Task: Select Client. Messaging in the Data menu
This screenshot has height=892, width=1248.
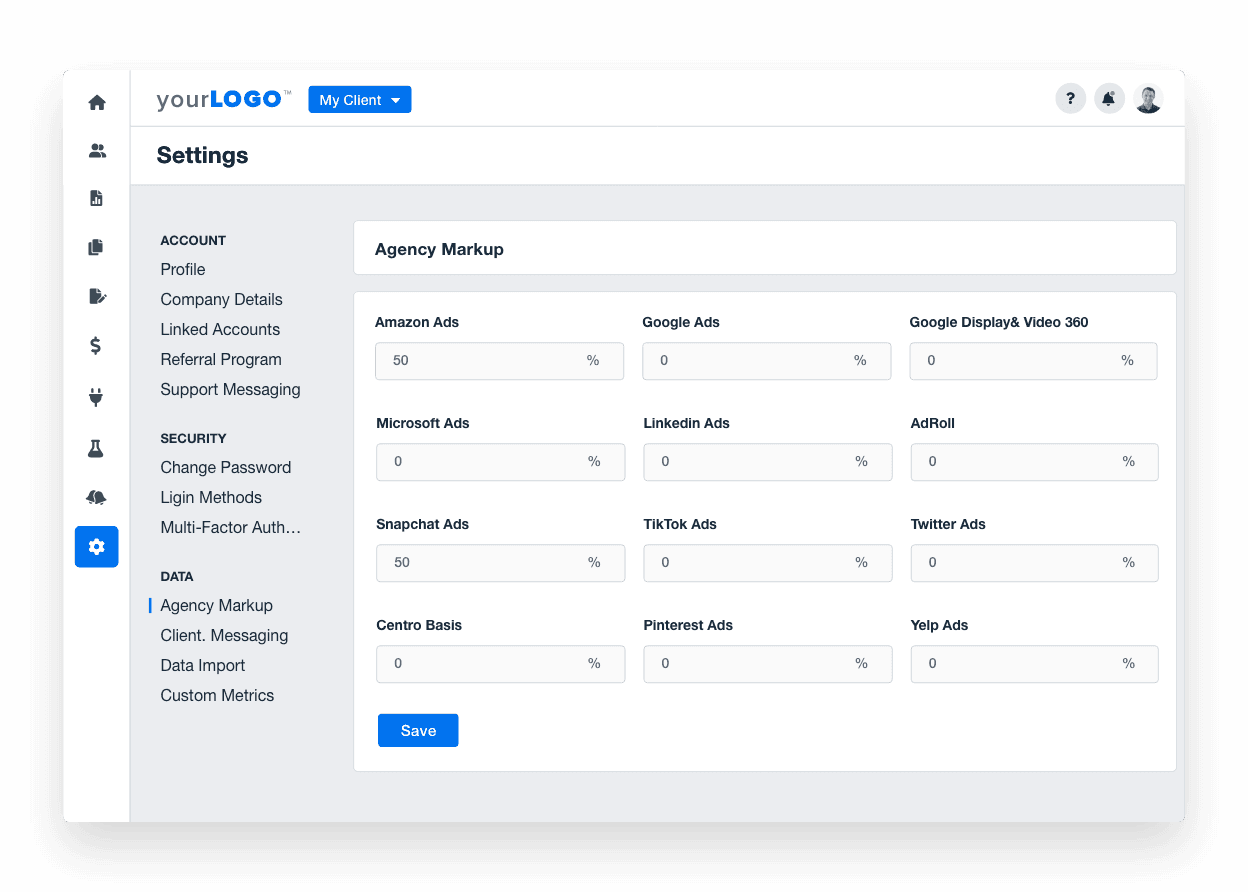Action: [x=223, y=635]
